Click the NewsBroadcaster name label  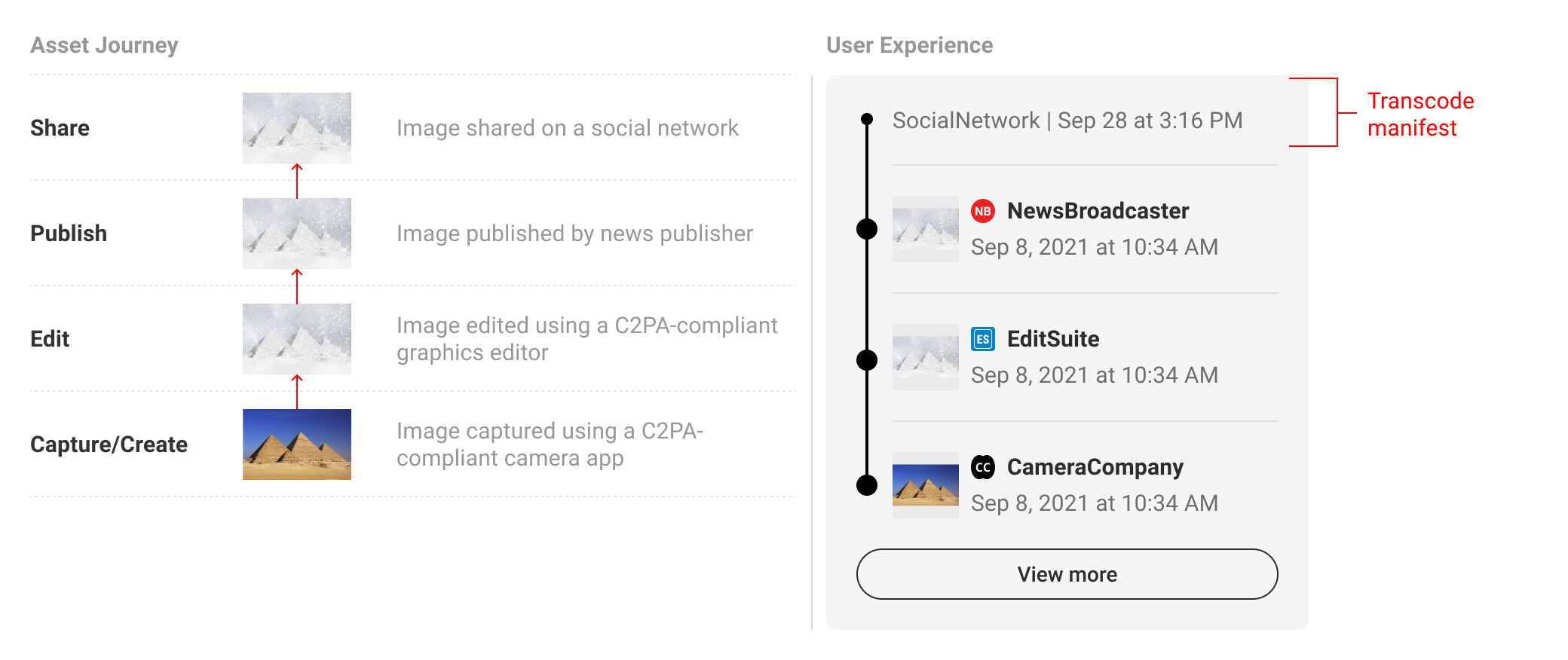(x=1098, y=211)
